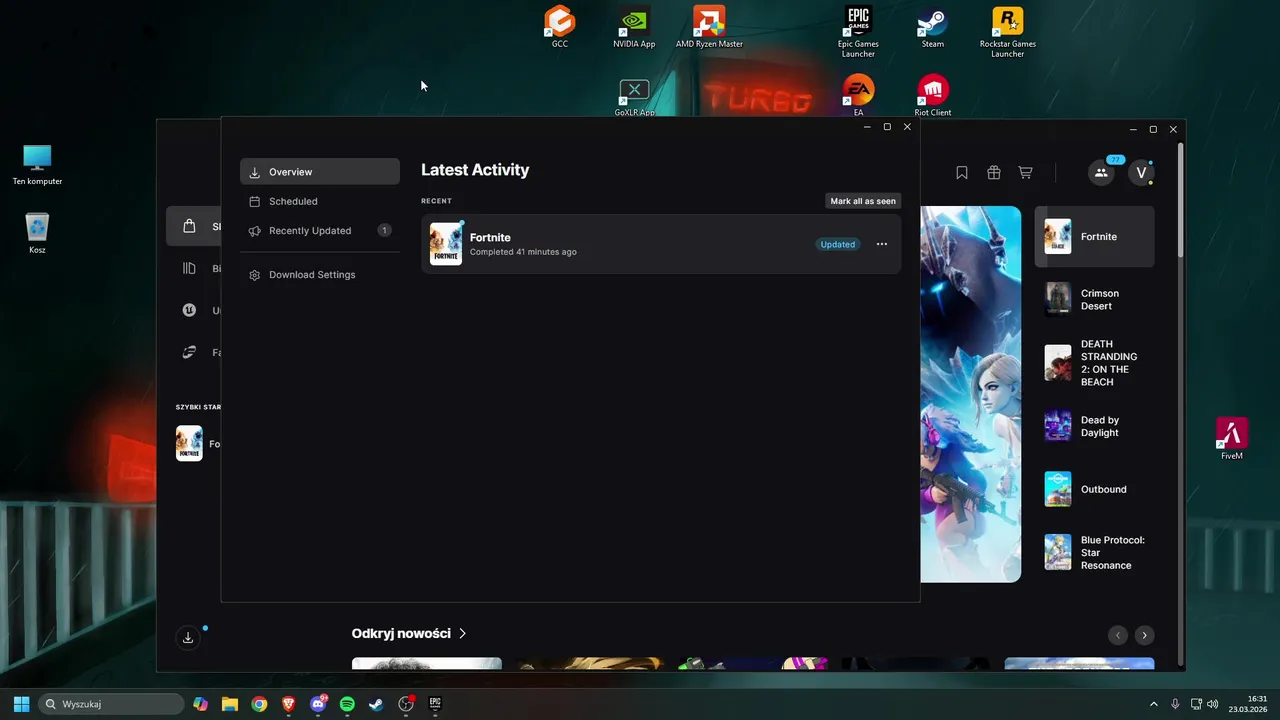The width and height of the screenshot is (1280, 720).
Task: Click the launcher window vertical scrollbar
Action: point(1180,200)
